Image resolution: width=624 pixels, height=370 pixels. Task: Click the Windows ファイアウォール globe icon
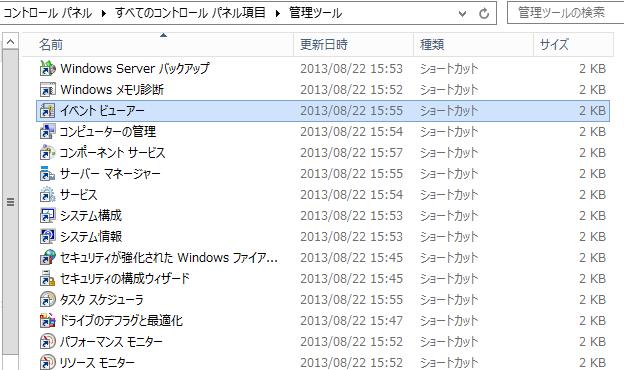pos(47,258)
